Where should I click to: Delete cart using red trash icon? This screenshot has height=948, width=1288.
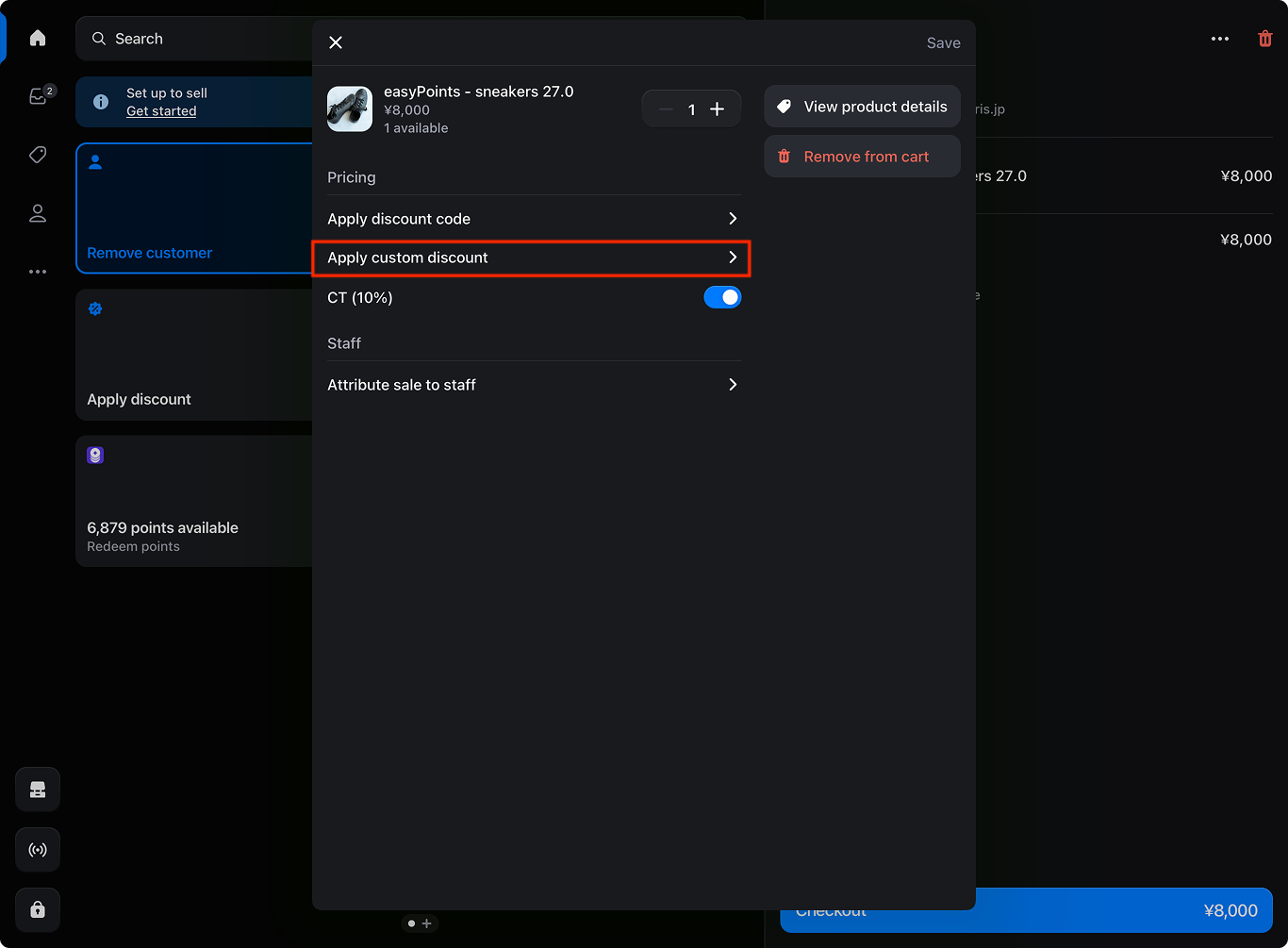pos(1264,39)
